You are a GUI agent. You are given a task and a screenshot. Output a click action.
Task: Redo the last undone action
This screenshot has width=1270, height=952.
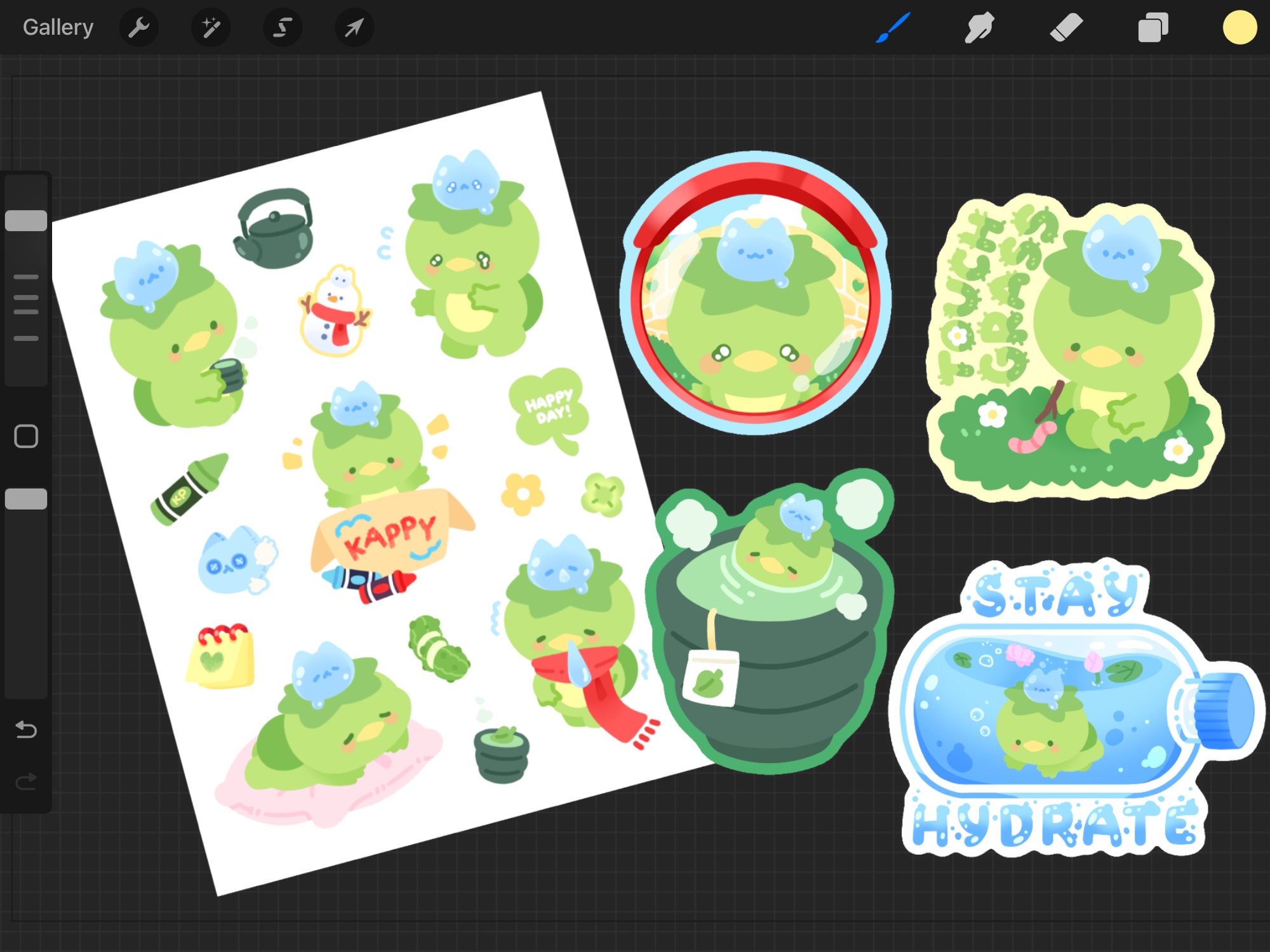click(x=26, y=781)
